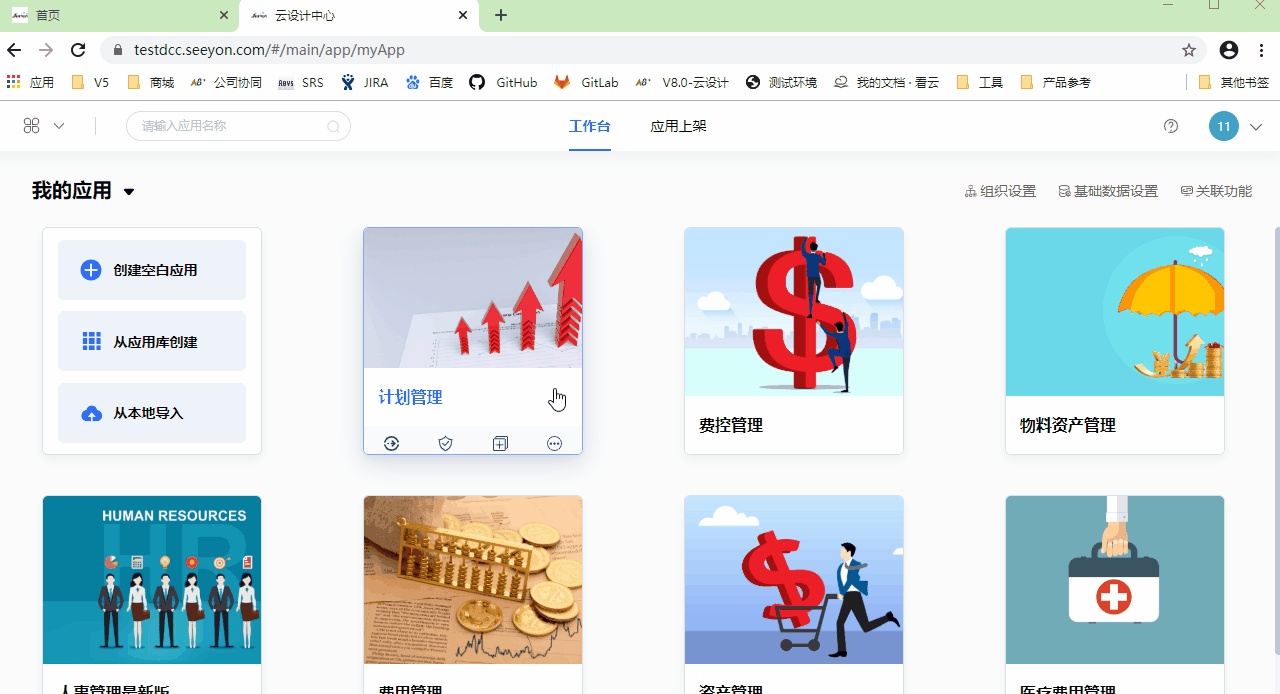The width and height of the screenshot is (1280, 694).
Task: Expand the chevron next to the grid icon
Action: click(59, 126)
